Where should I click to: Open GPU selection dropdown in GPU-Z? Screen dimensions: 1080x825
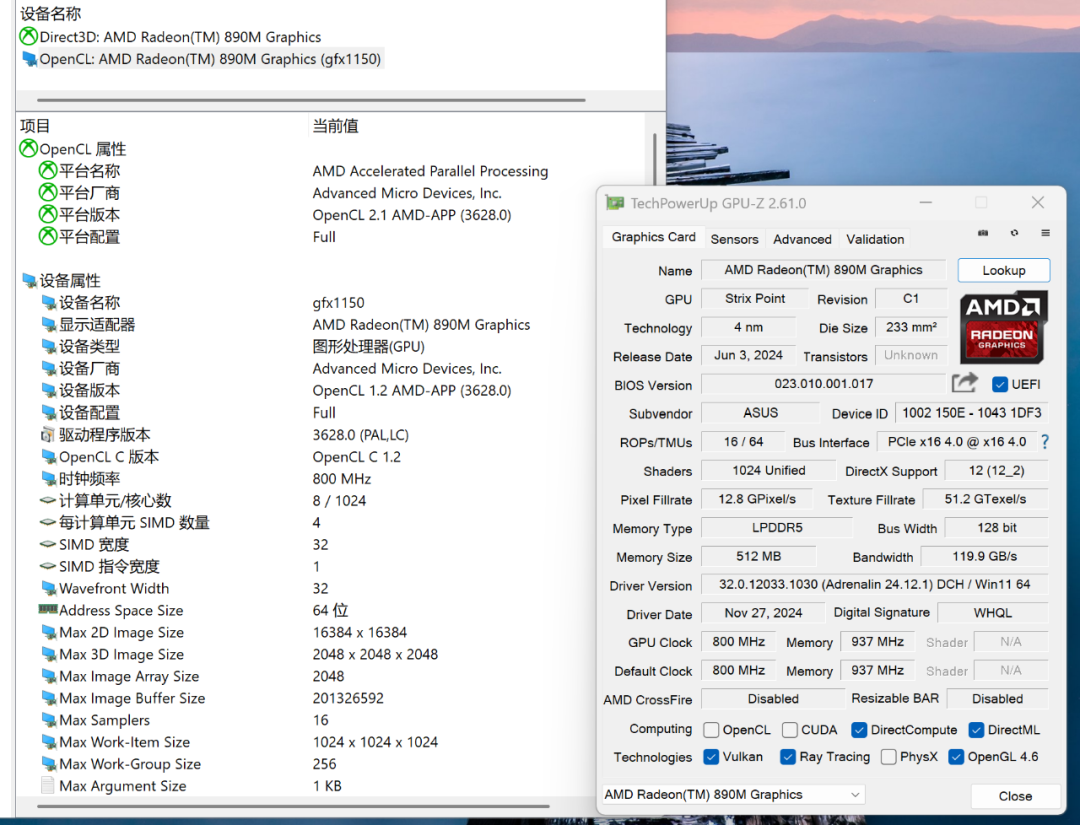click(734, 795)
